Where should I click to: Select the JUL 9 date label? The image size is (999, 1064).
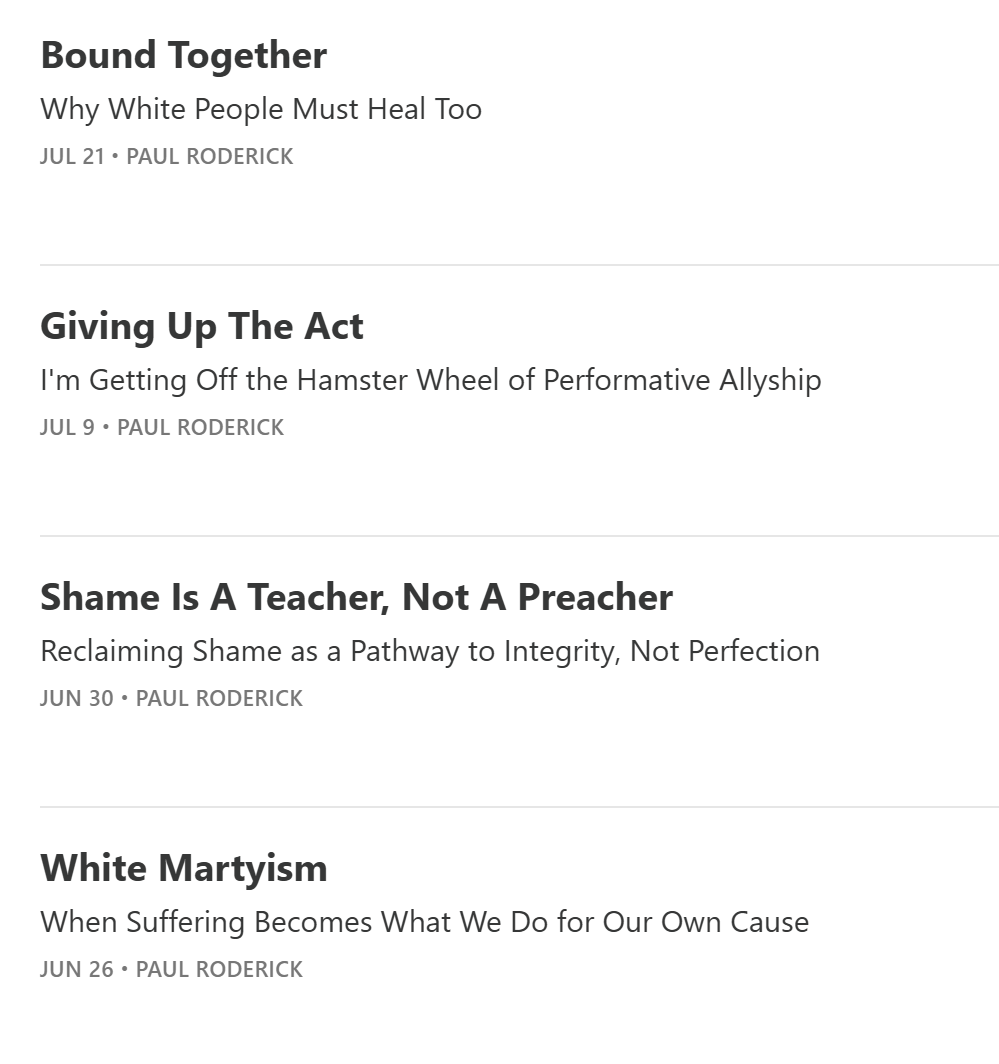67,428
